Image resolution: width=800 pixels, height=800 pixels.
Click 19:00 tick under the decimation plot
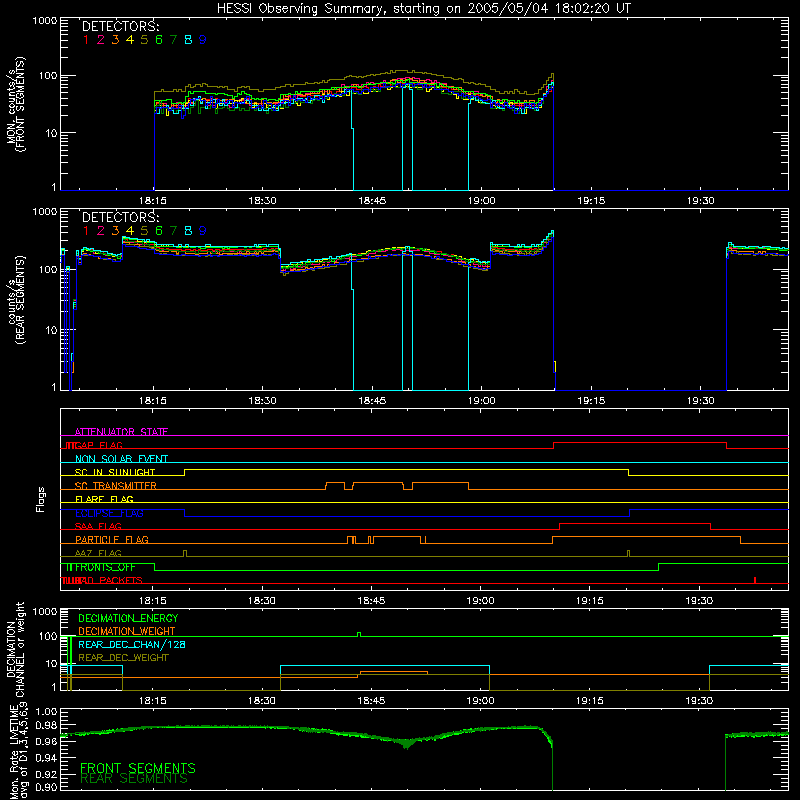point(481,701)
